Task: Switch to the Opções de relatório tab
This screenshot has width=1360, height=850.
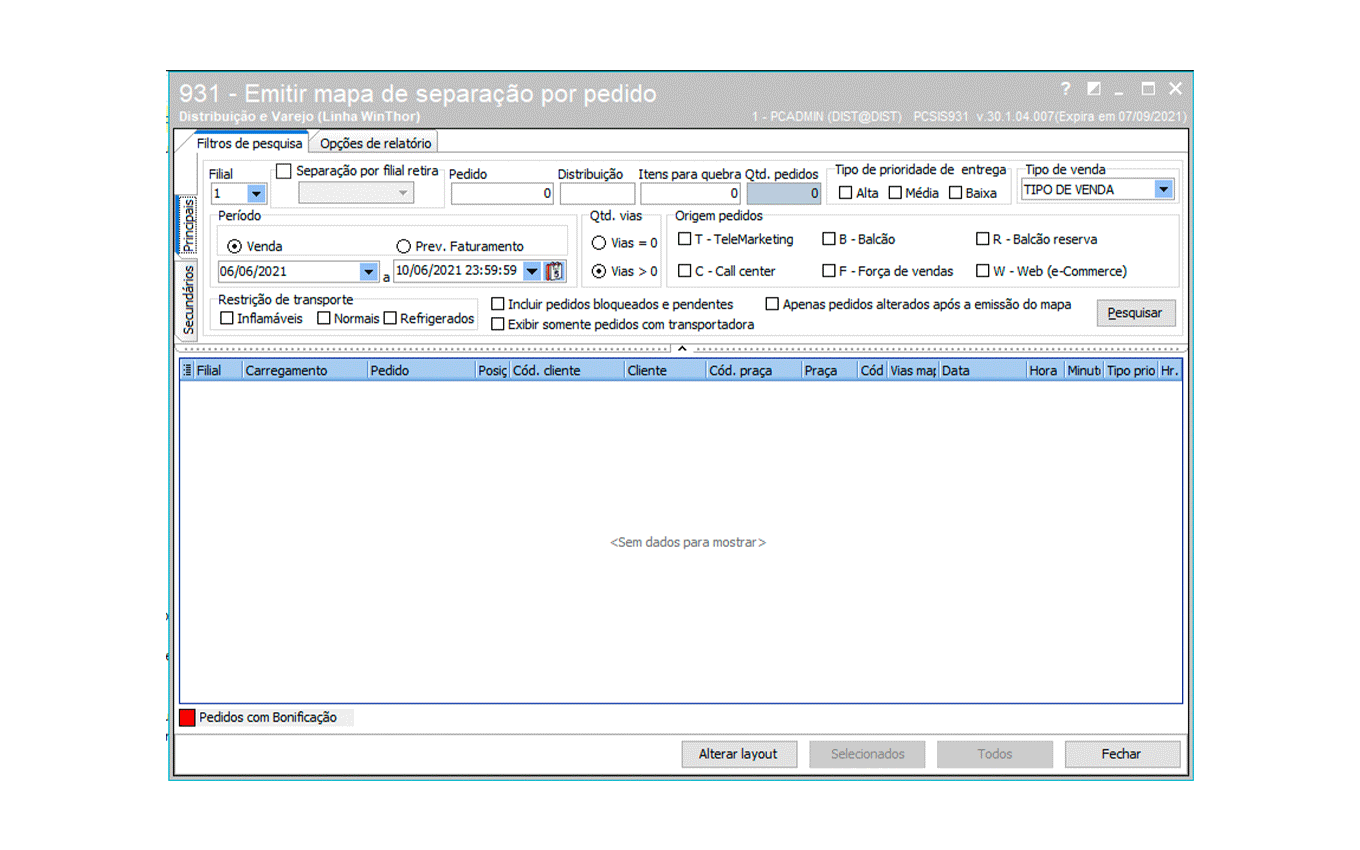Action: tap(375, 143)
